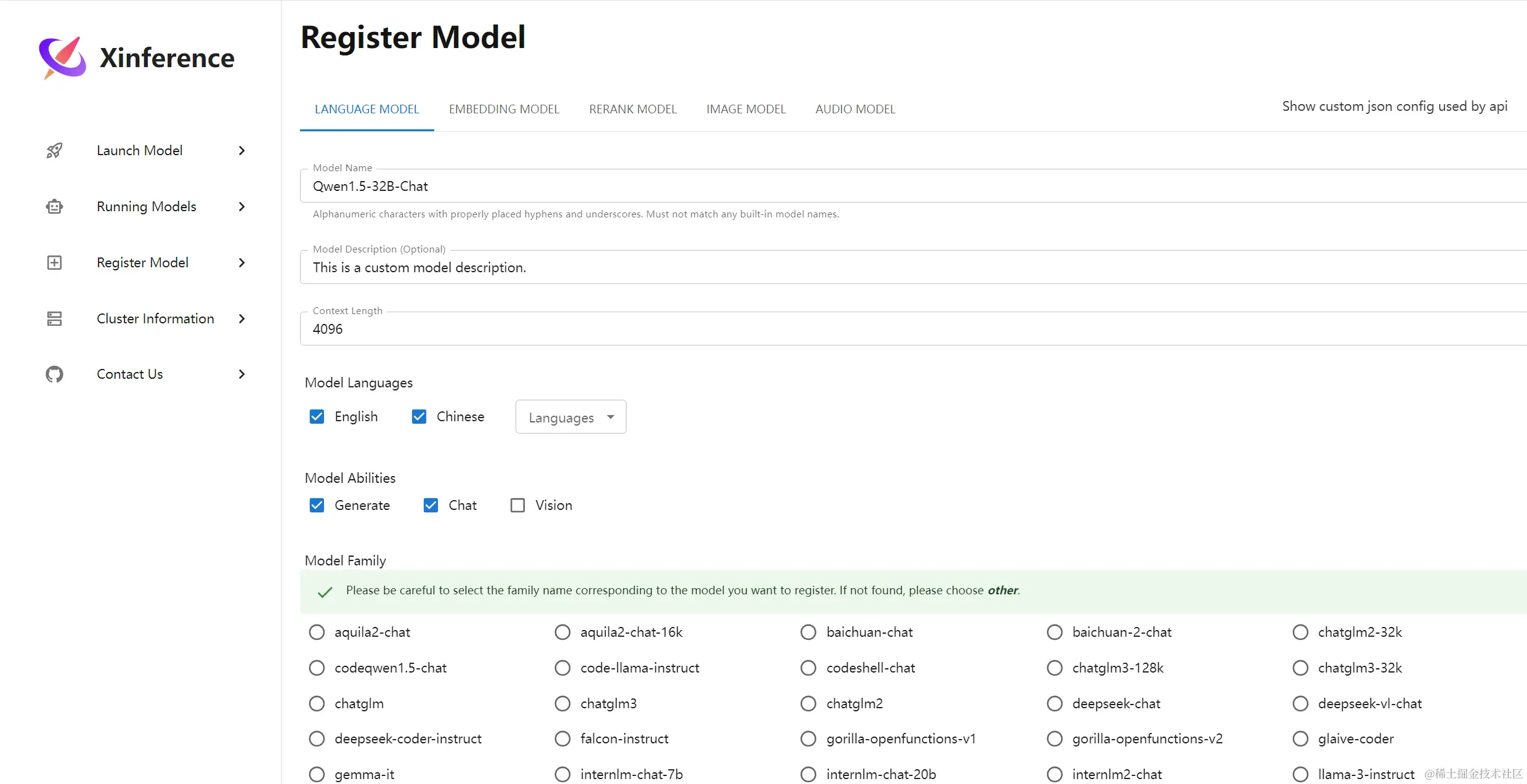Click the Xinference logo icon
The height and width of the screenshot is (784, 1527).
coord(63,58)
